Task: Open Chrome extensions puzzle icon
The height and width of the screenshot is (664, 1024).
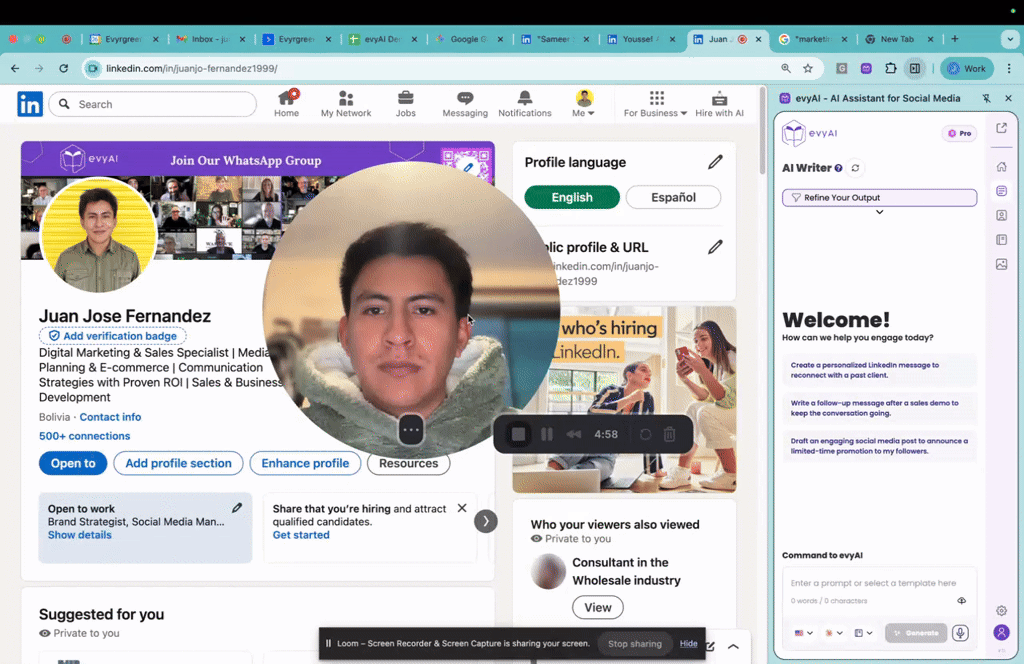Action: coord(890,68)
